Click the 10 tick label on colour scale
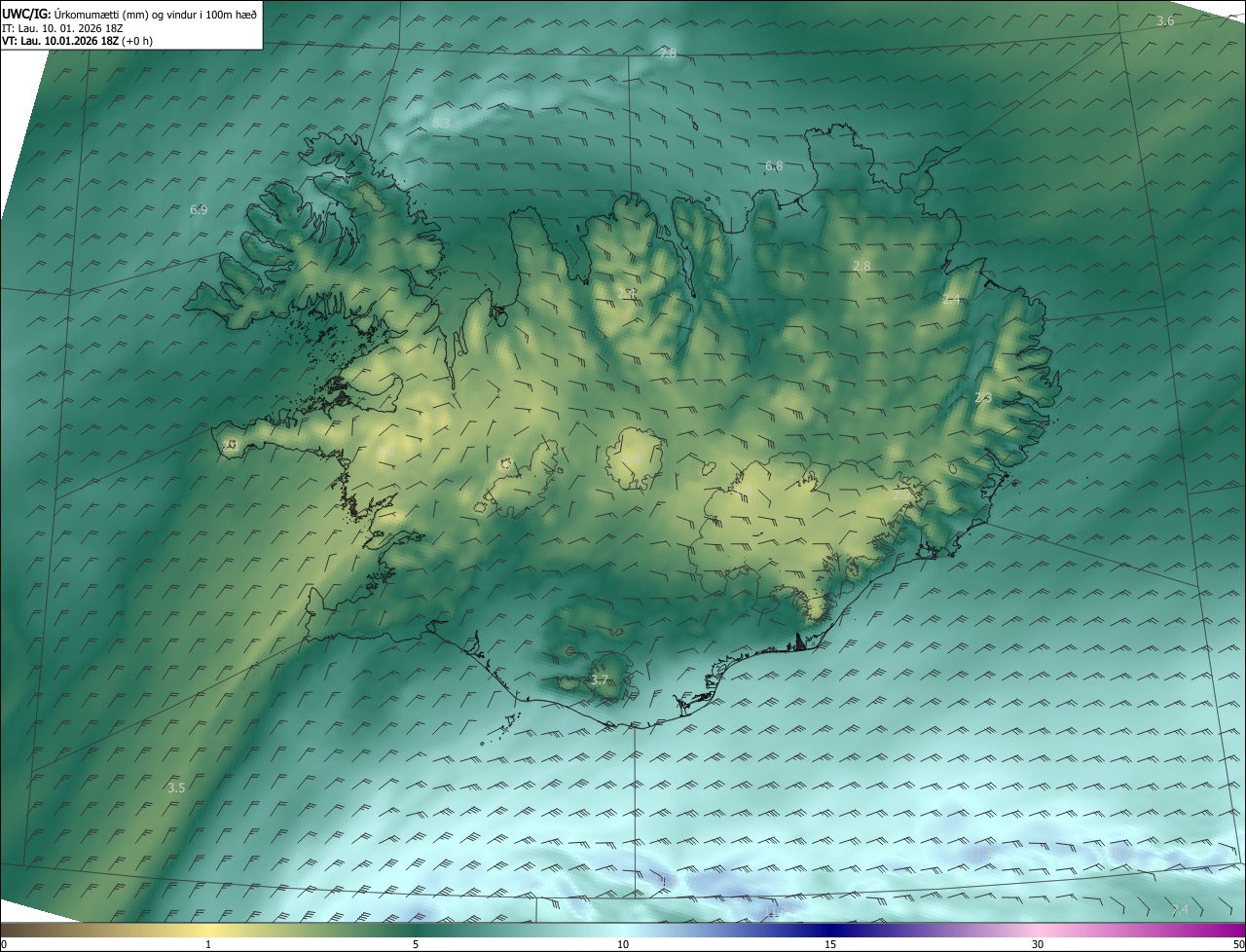 pos(623,944)
